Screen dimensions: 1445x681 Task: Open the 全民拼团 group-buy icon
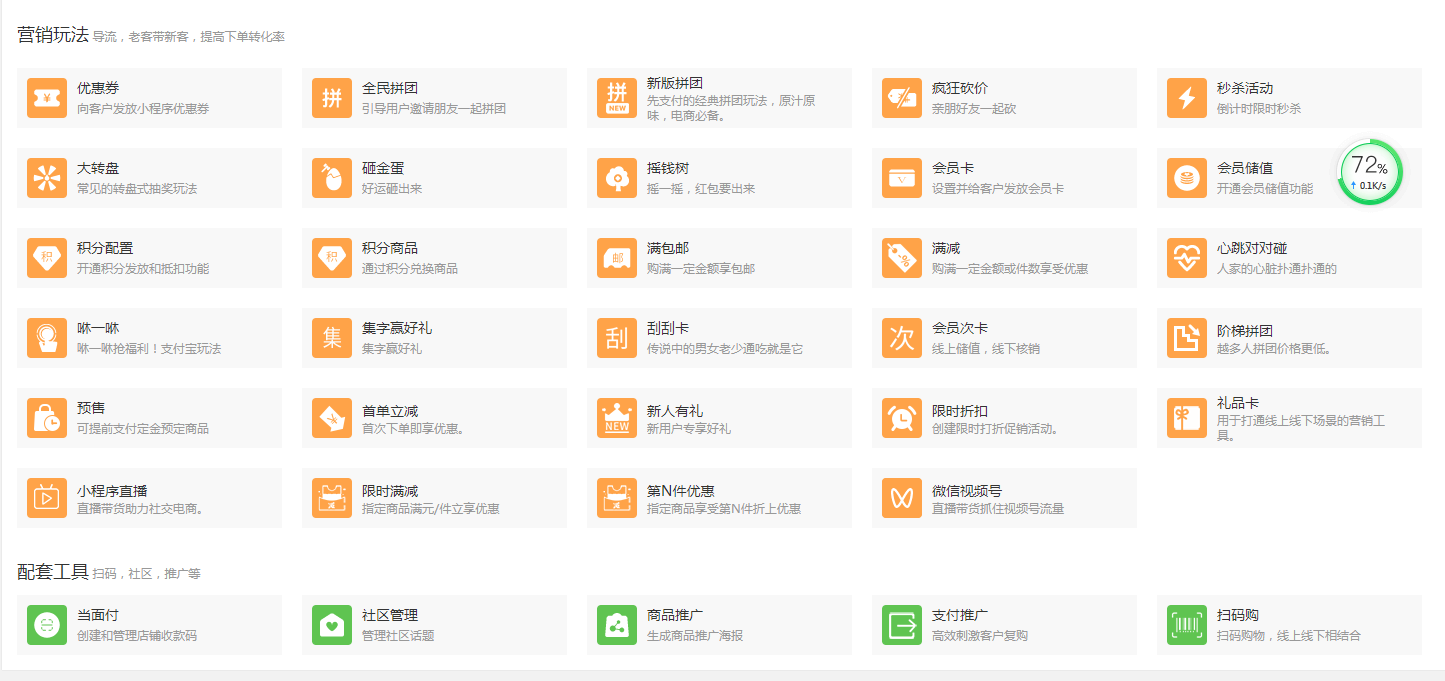(332, 98)
